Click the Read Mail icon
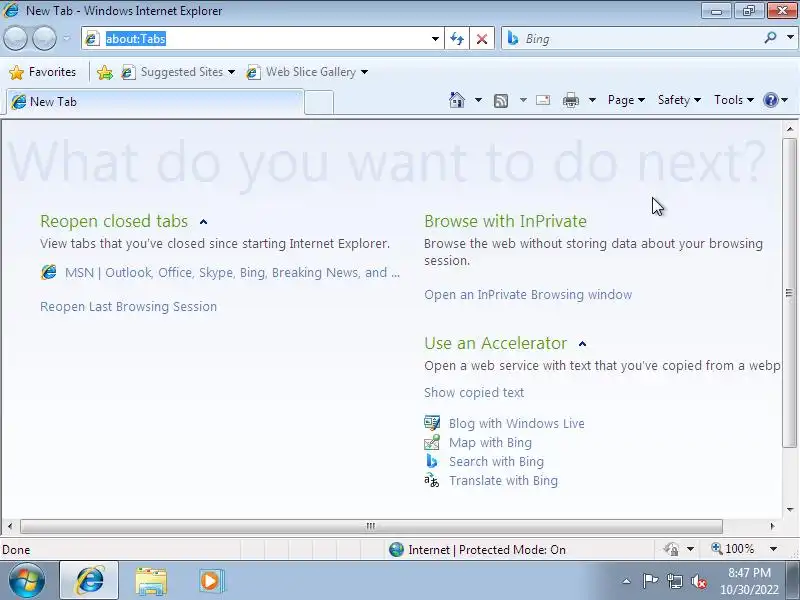Screen dimensions: 800x600 tap(543, 100)
